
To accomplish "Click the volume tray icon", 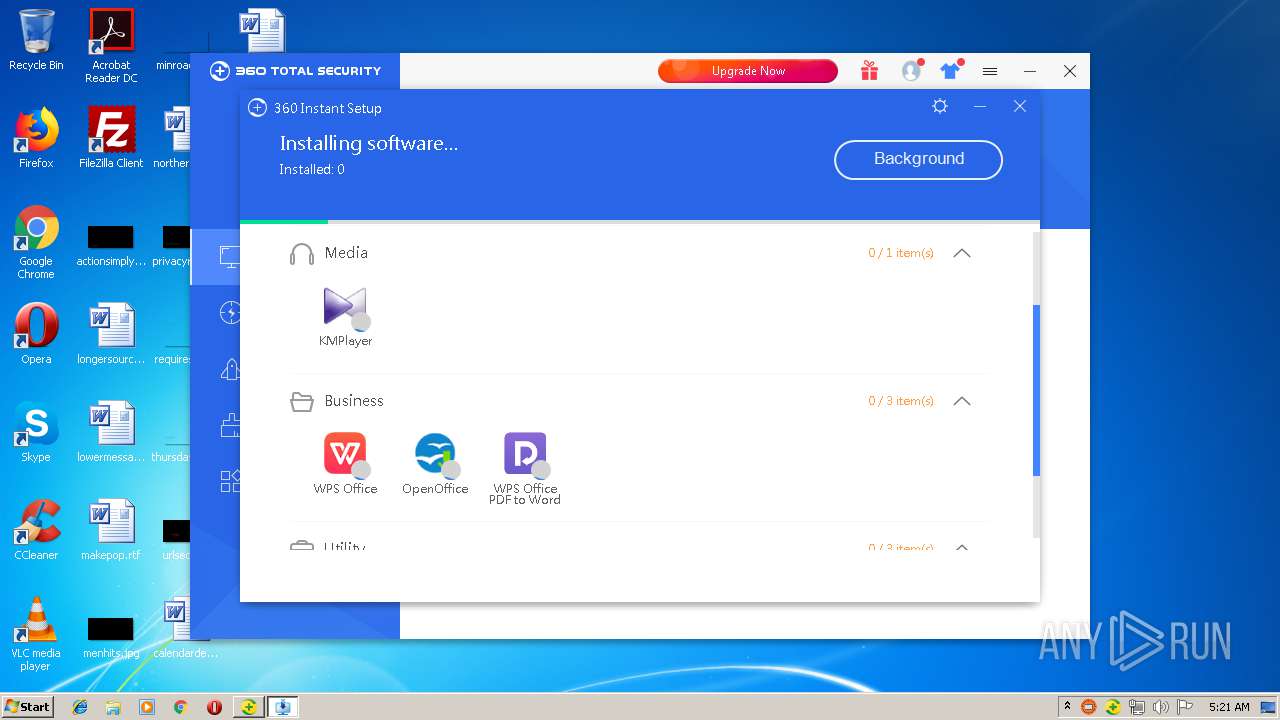I will 1161,707.
